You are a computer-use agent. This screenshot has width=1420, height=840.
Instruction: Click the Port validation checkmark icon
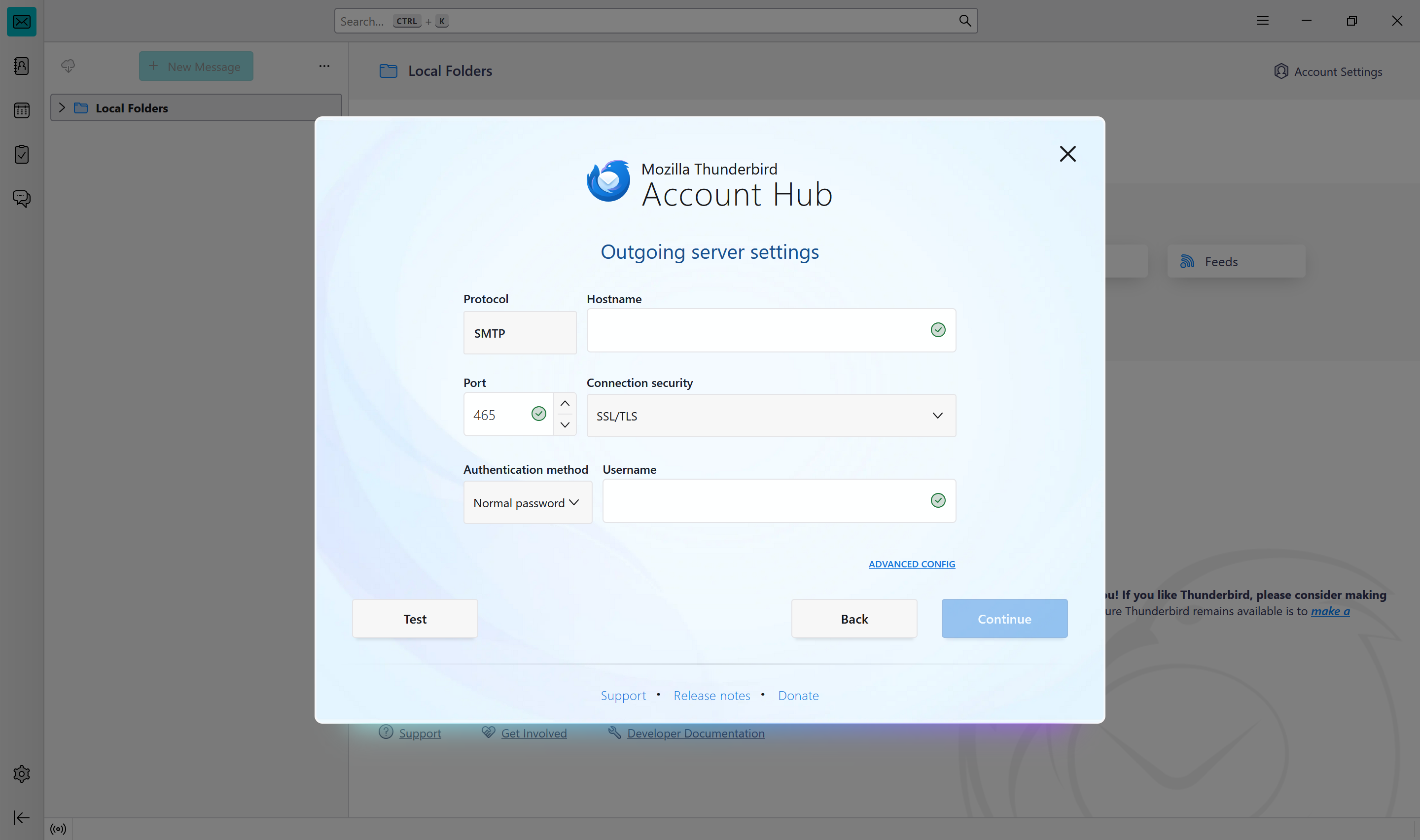coord(539,414)
